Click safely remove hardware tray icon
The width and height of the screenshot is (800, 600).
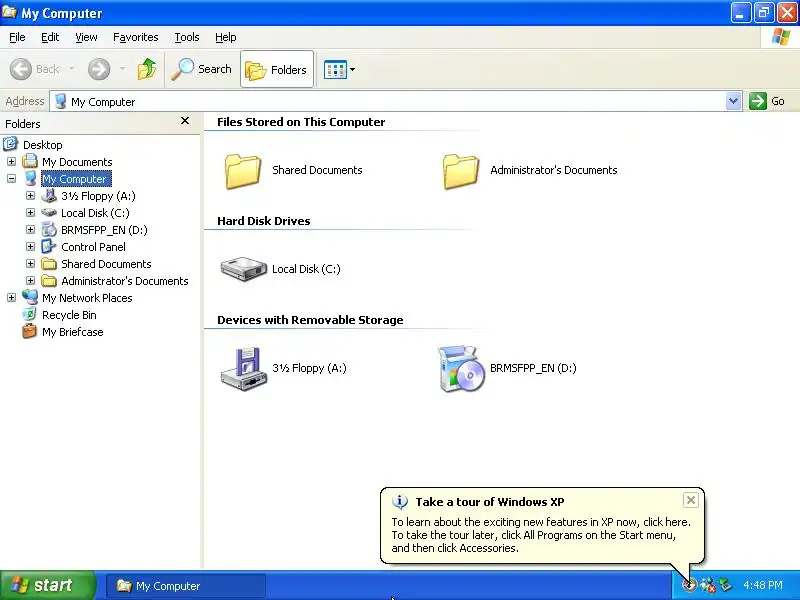[x=725, y=585]
